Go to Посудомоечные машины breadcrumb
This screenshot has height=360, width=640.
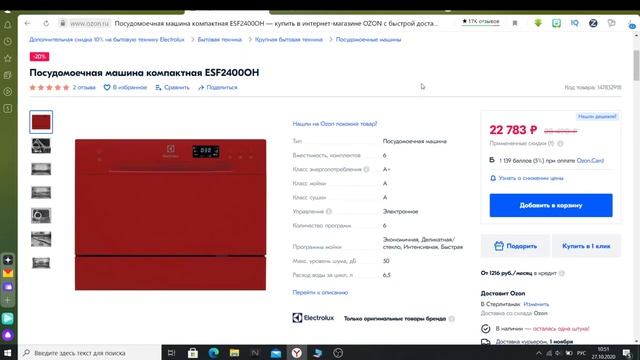[x=368, y=40]
